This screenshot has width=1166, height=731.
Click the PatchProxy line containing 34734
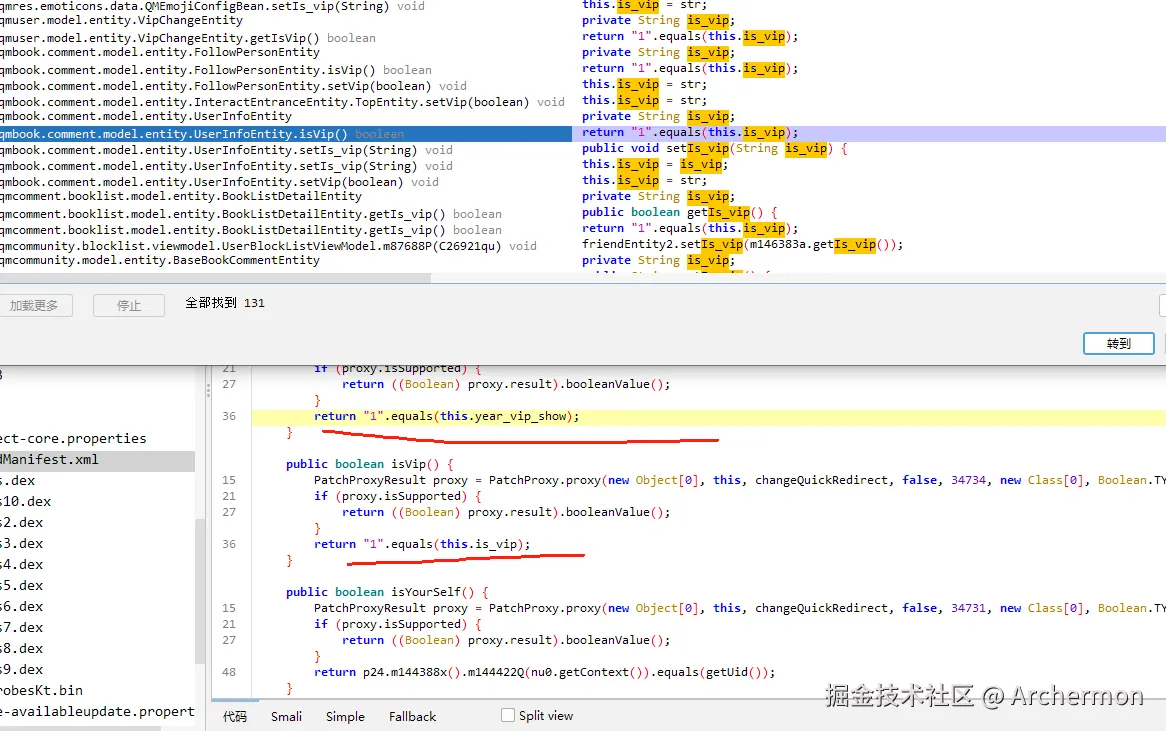(739, 480)
